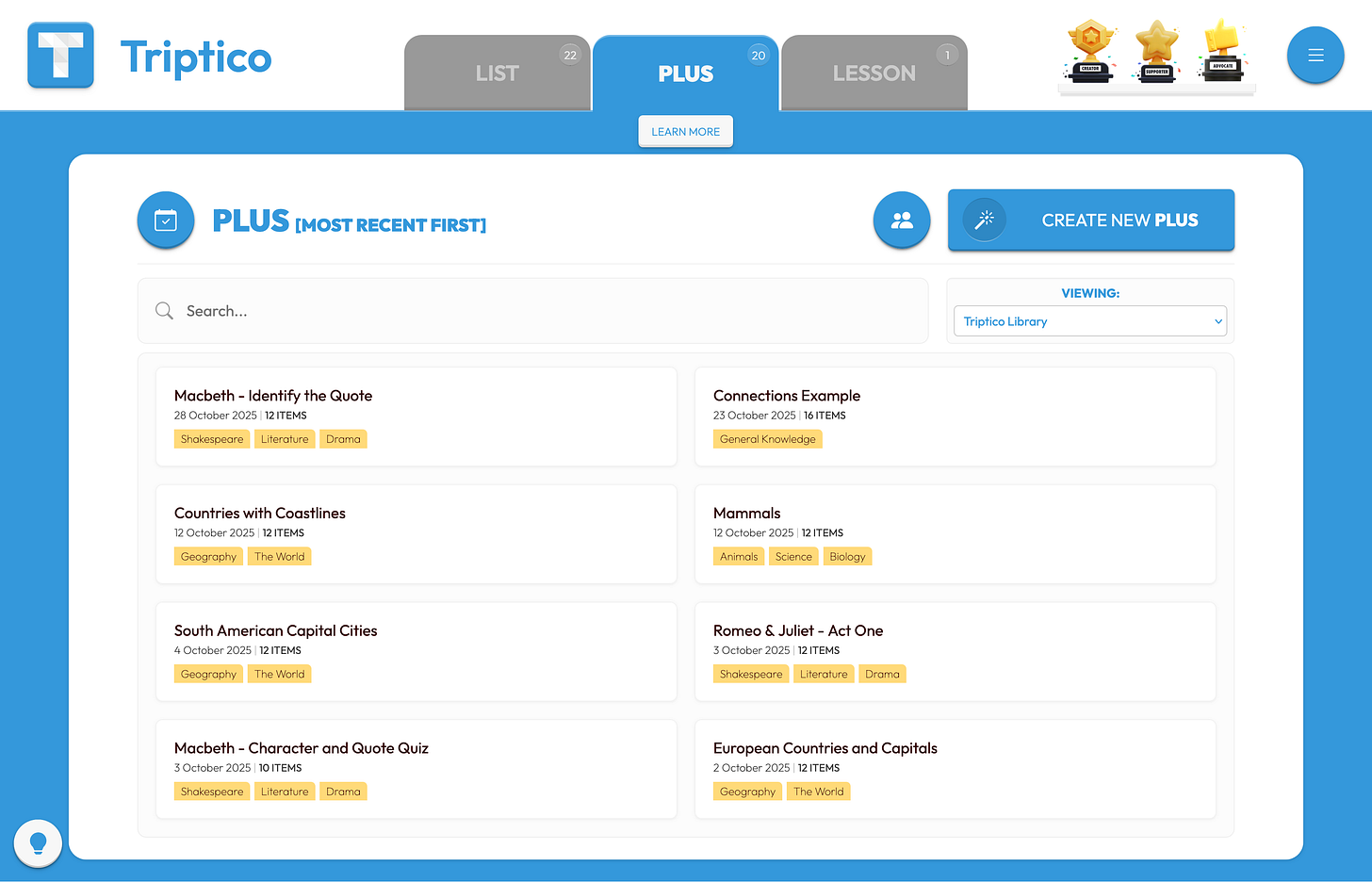Switch to the LIST tab

click(498, 73)
